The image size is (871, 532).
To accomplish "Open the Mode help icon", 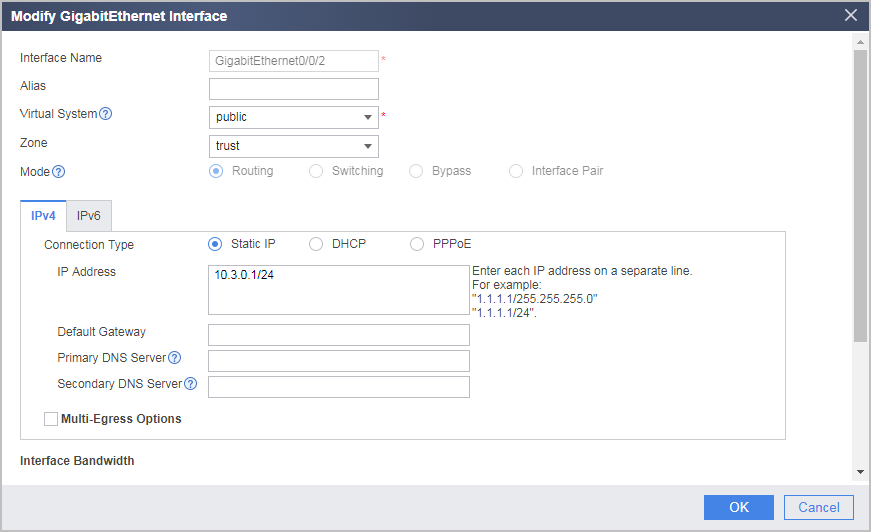I will point(58,172).
